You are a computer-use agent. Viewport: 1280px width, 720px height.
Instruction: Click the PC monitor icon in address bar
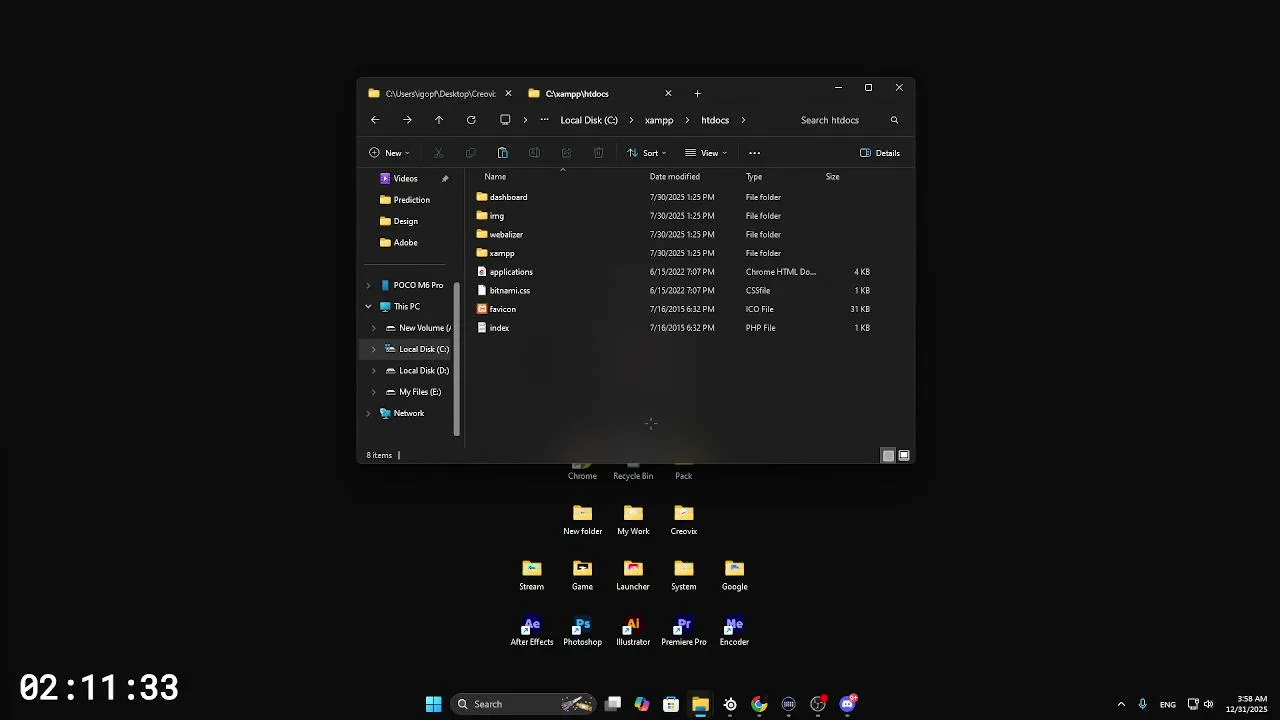point(505,120)
